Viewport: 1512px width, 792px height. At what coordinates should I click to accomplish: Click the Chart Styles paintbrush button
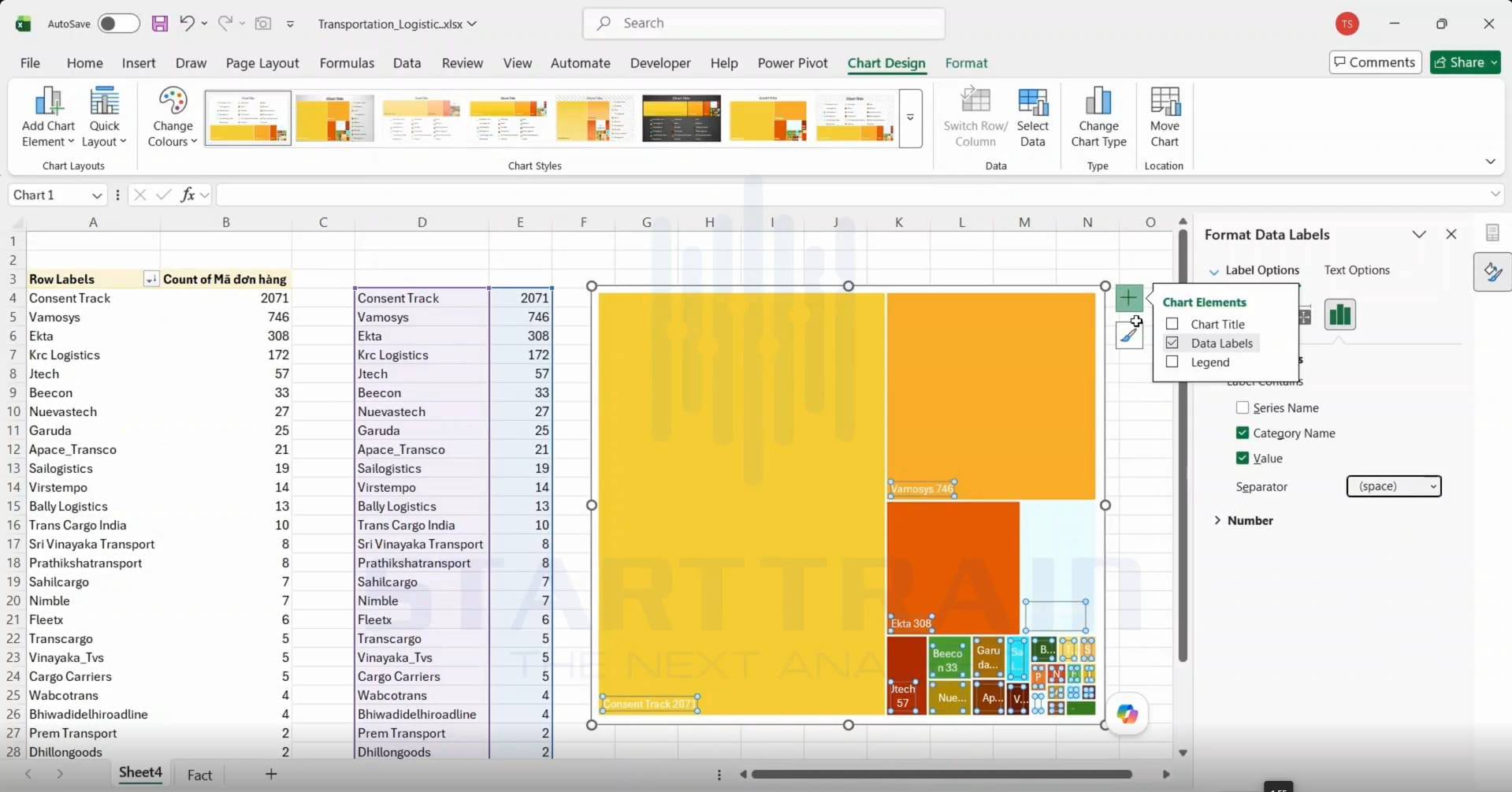pos(1128,336)
